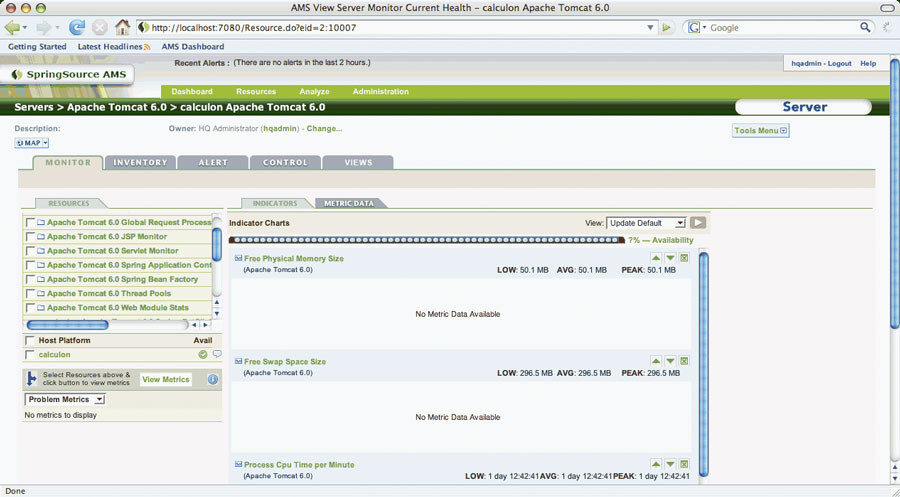
Task: Open the Analyze menu
Action: pyautogui.click(x=315, y=91)
